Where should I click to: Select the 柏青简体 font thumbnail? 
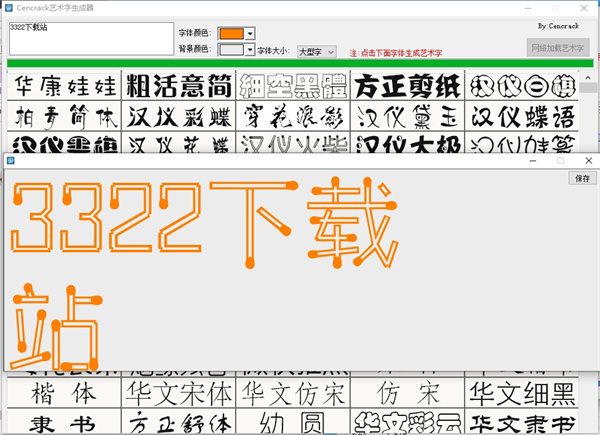click(64, 116)
